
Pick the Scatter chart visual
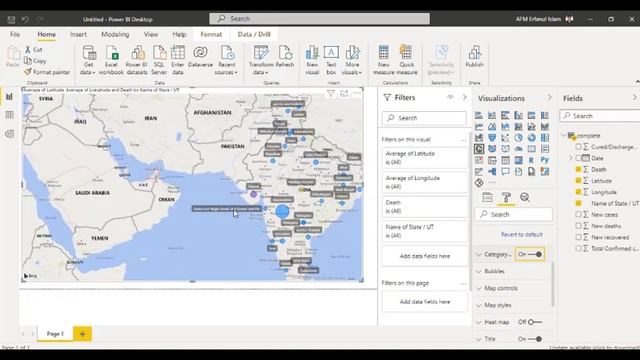[x=505, y=138]
